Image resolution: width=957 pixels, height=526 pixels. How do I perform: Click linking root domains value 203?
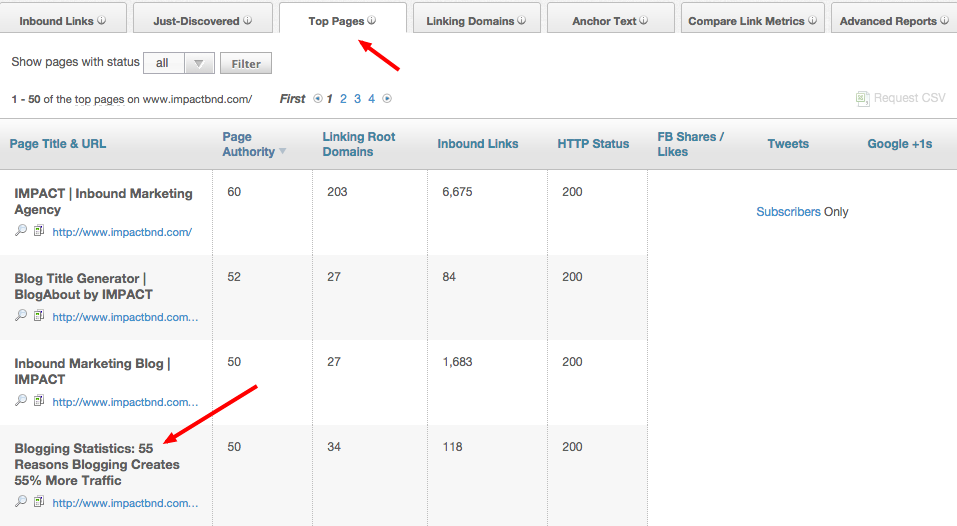[x=337, y=192]
